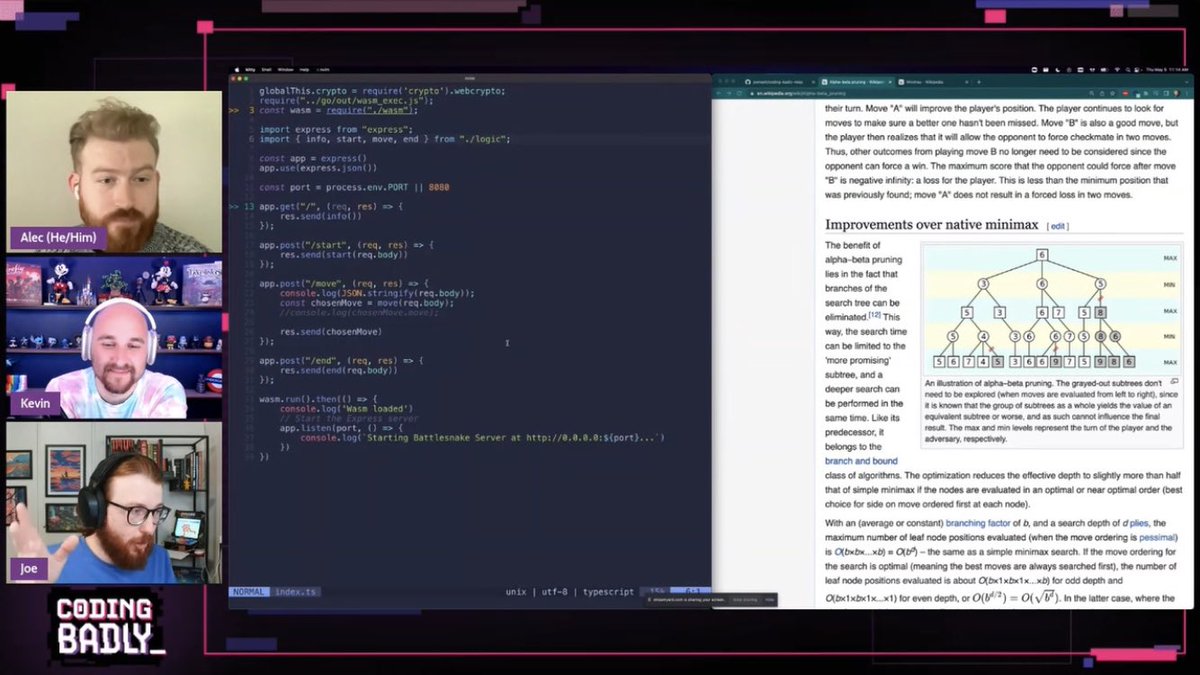The width and height of the screenshot is (1200, 675).
Task: Open the Apple menu in the menu bar
Action: pos(237,70)
